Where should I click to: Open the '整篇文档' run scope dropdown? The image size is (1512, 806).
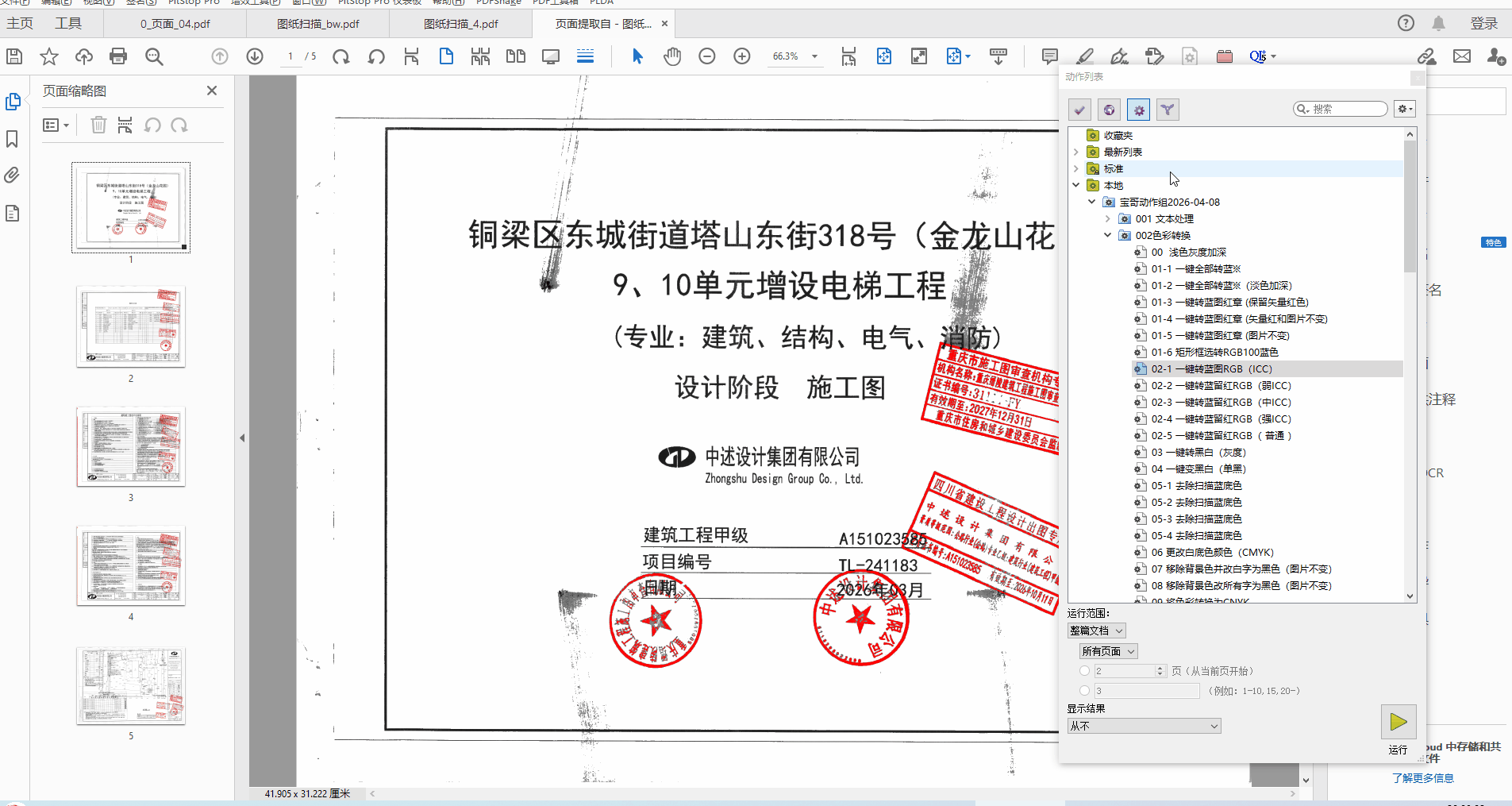pyautogui.click(x=1095, y=630)
